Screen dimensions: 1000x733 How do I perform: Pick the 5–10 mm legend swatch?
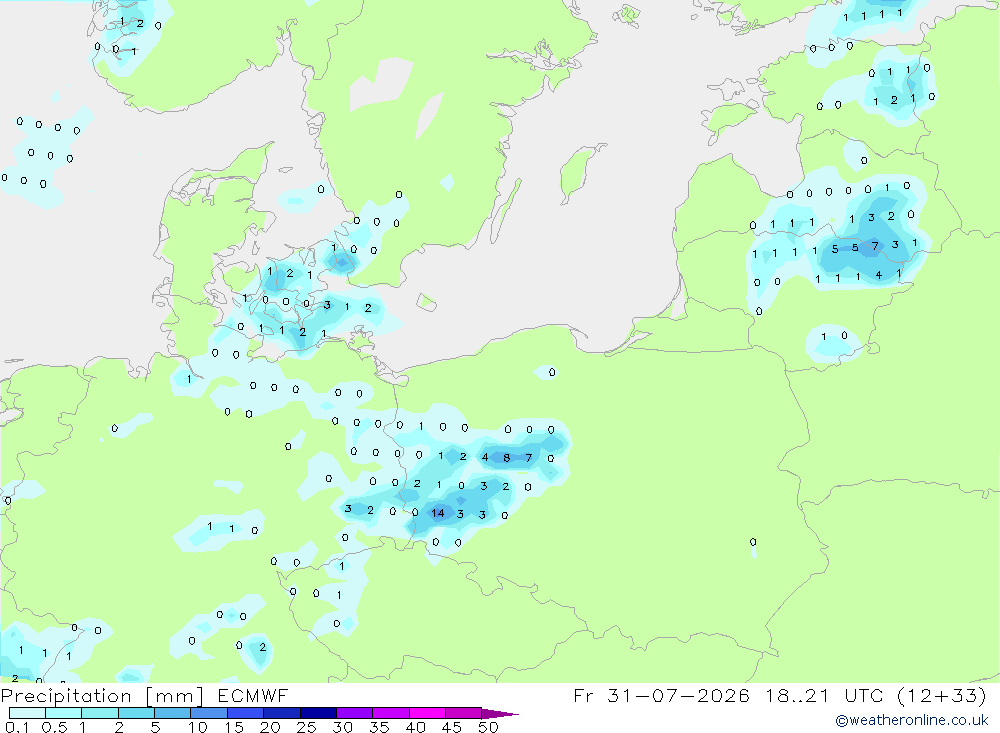pyautogui.click(x=172, y=713)
